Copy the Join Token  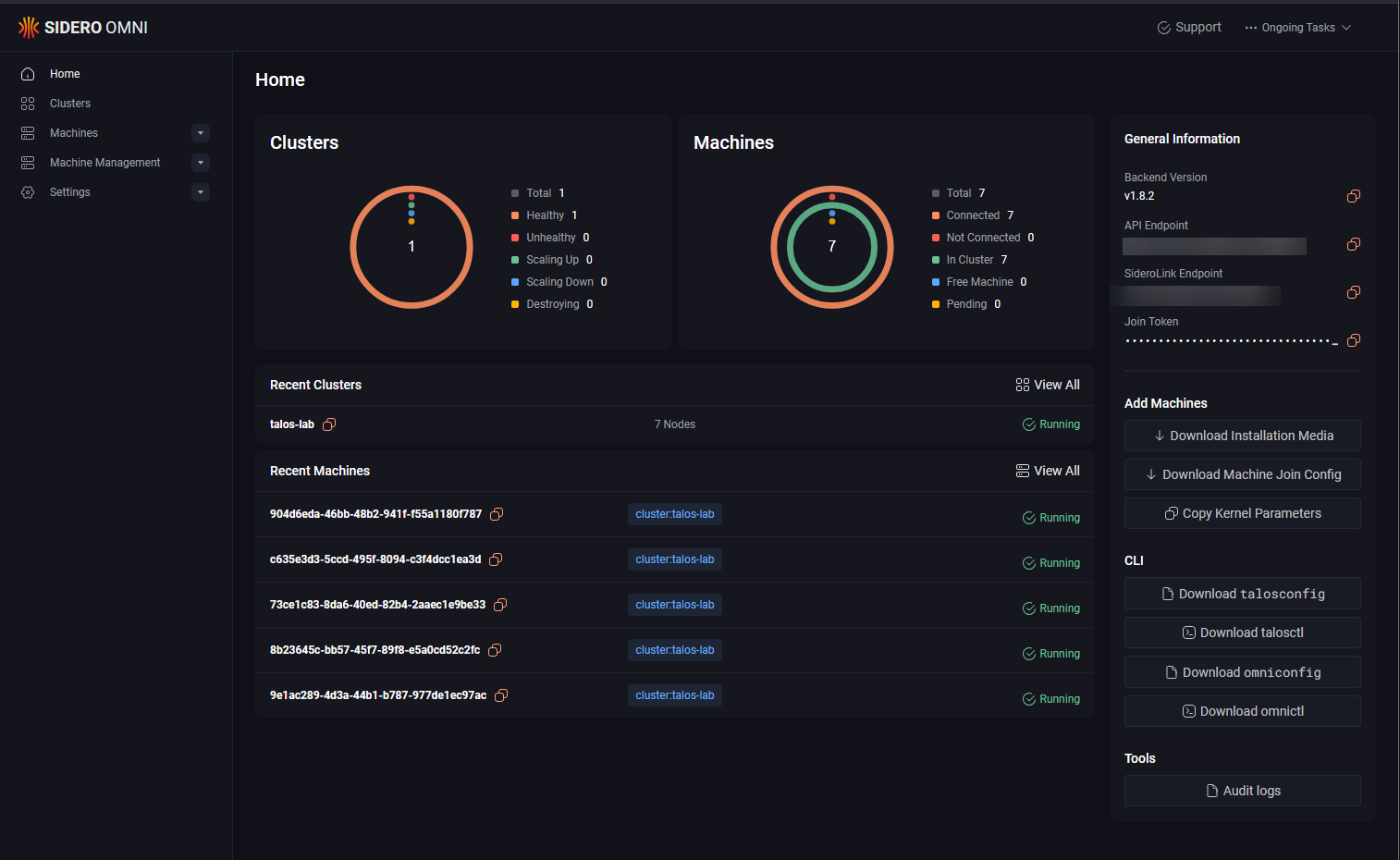pyautogui.click(x=1354, y=340)
